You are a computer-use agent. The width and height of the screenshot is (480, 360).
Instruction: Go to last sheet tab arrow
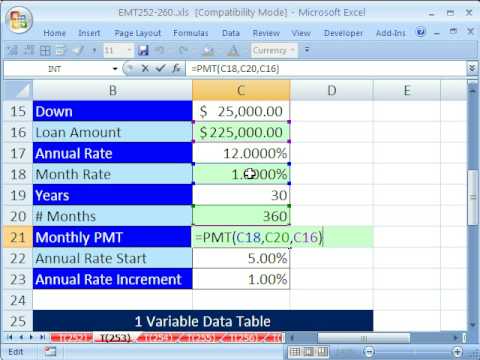[42, 337]
